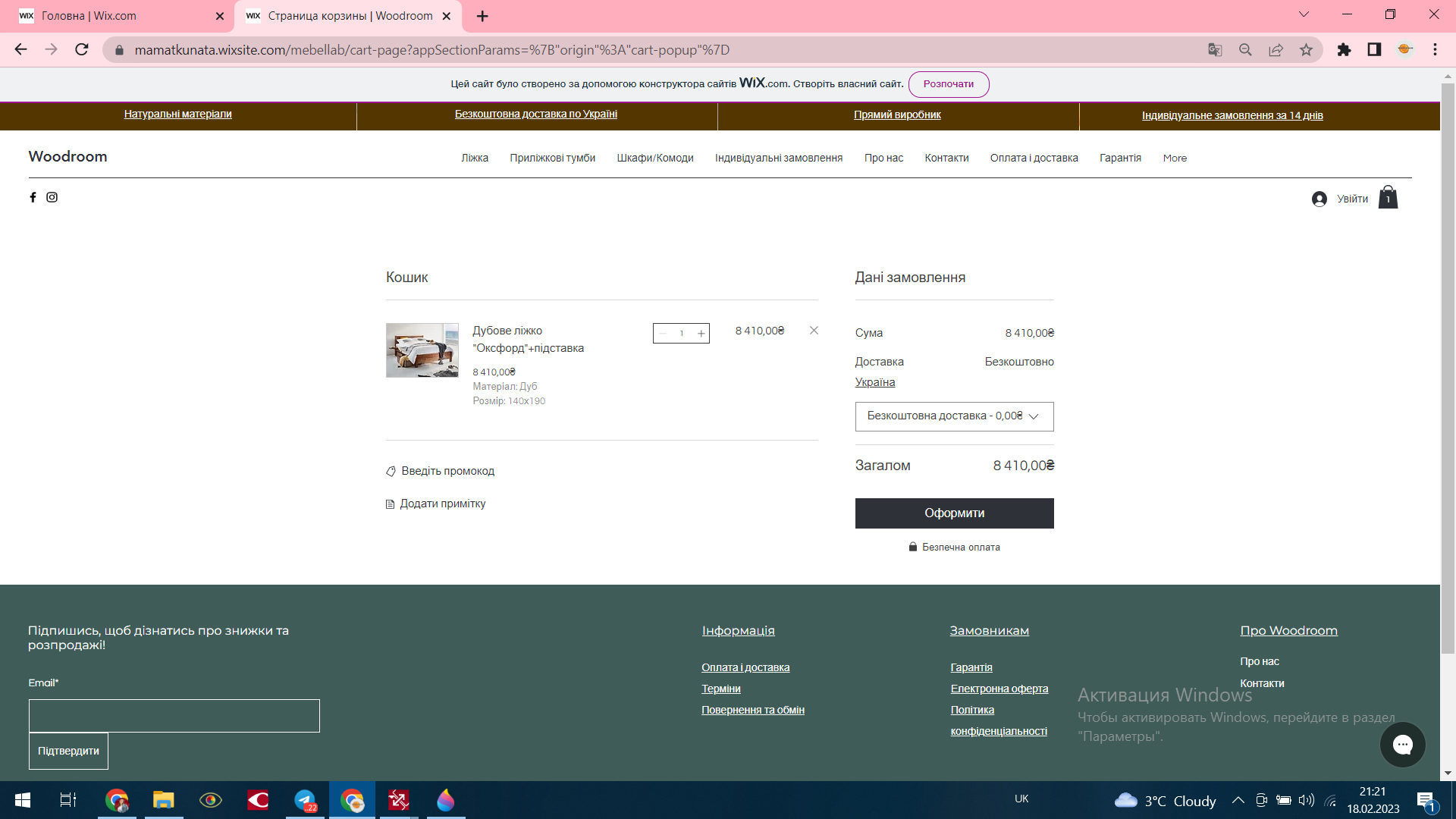Expand the More navigation menu
Screen dimensions: 1456x819
click(1175, 158)
